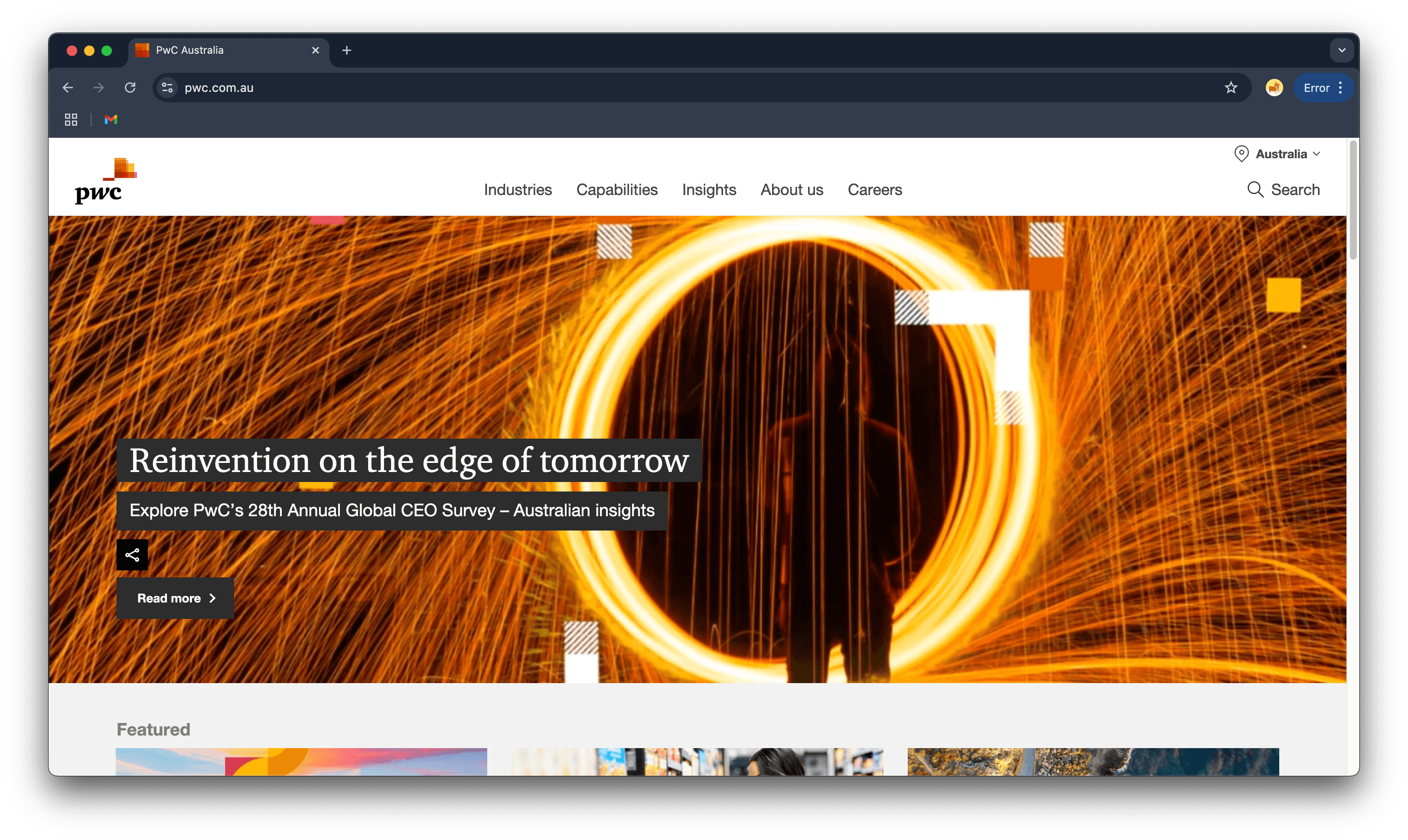Open the apps grid in bookmarks bar
Viewport: 1408px width, 840px height.
point(71,120)
